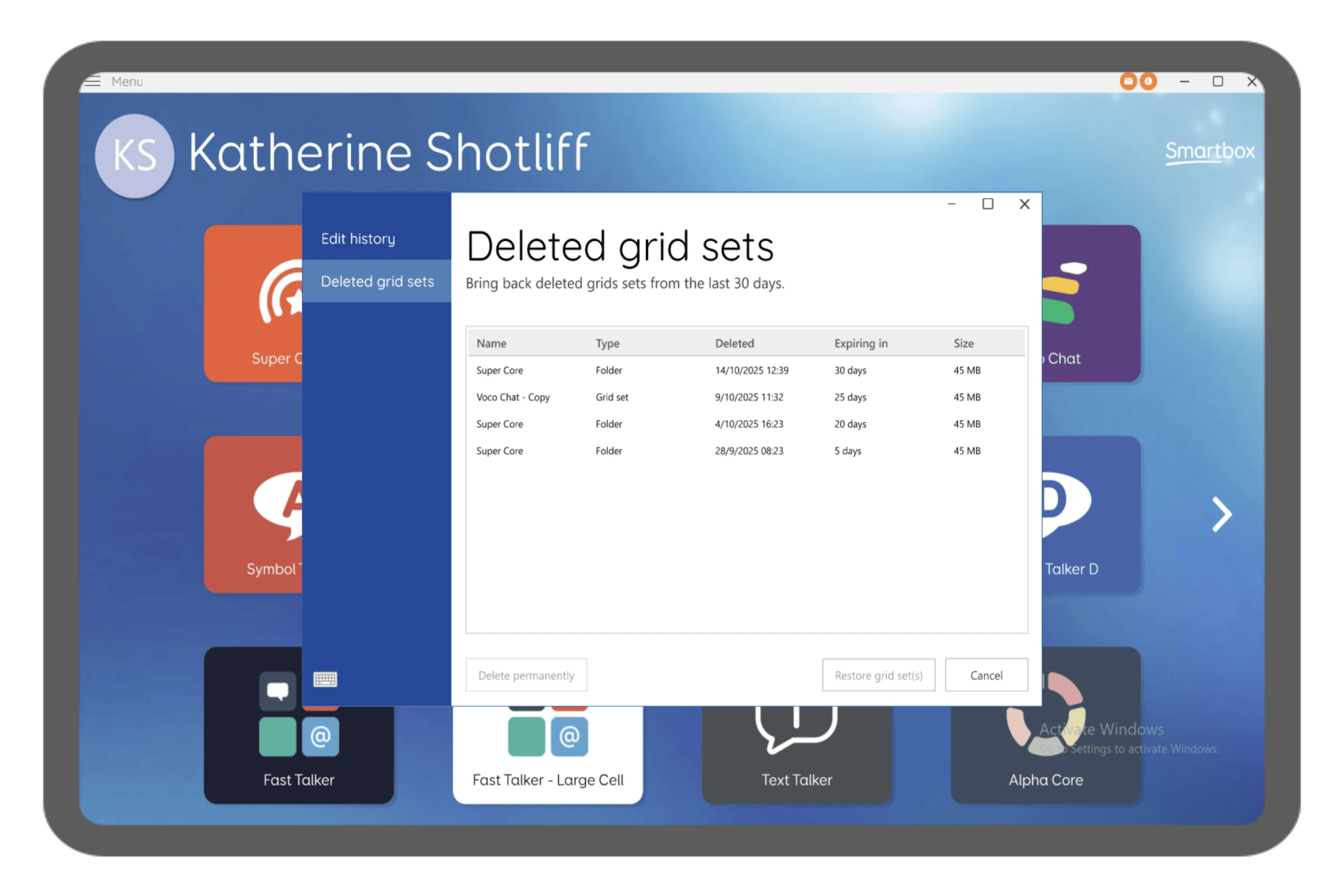Sort by the Expiring in column header

[861, 343]
